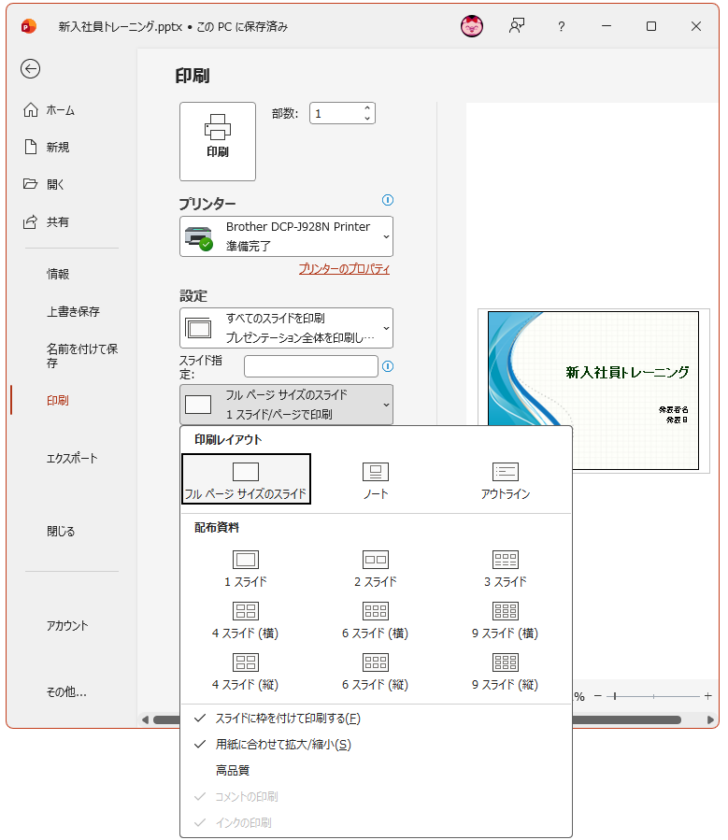Click the back arrow icon
Viewport: 728px width, 840px height.
coord(31,68)
